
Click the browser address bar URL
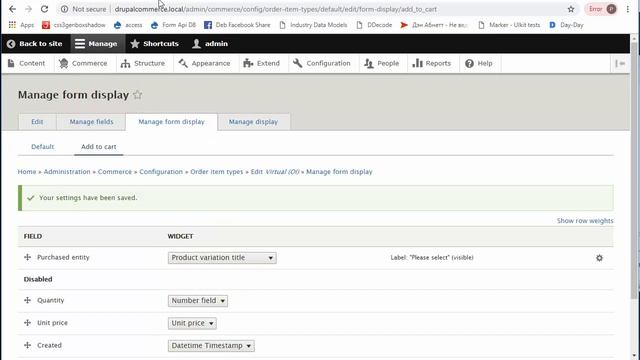276,9
